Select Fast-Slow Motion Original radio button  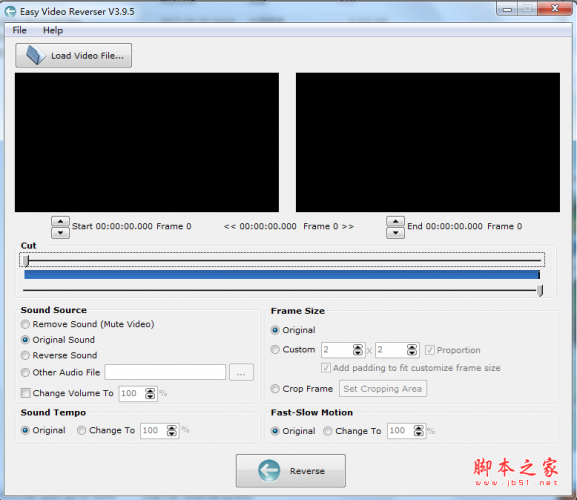(x=275, y=431)
